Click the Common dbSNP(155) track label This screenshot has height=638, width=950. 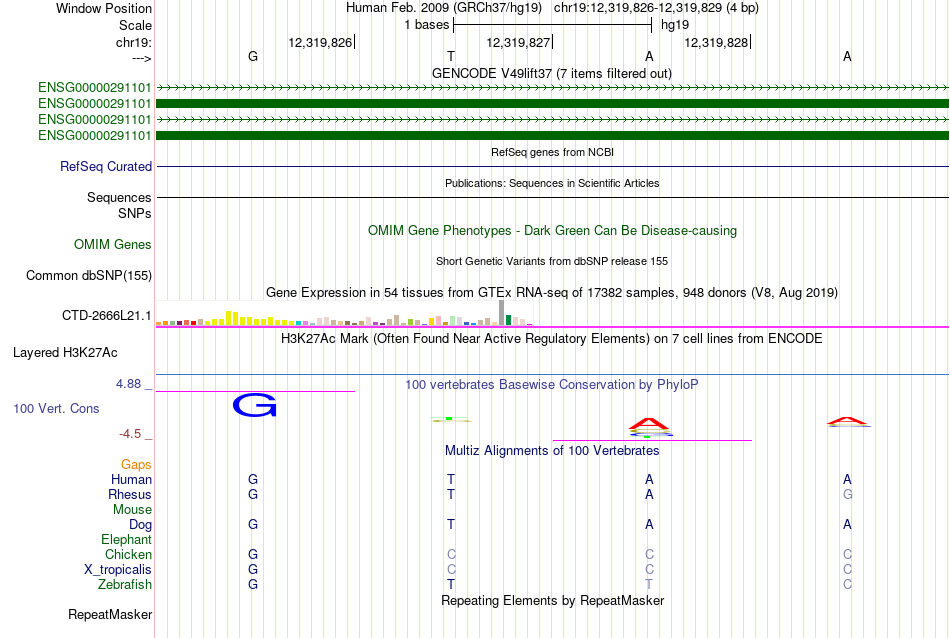click(x=89, y=276)
